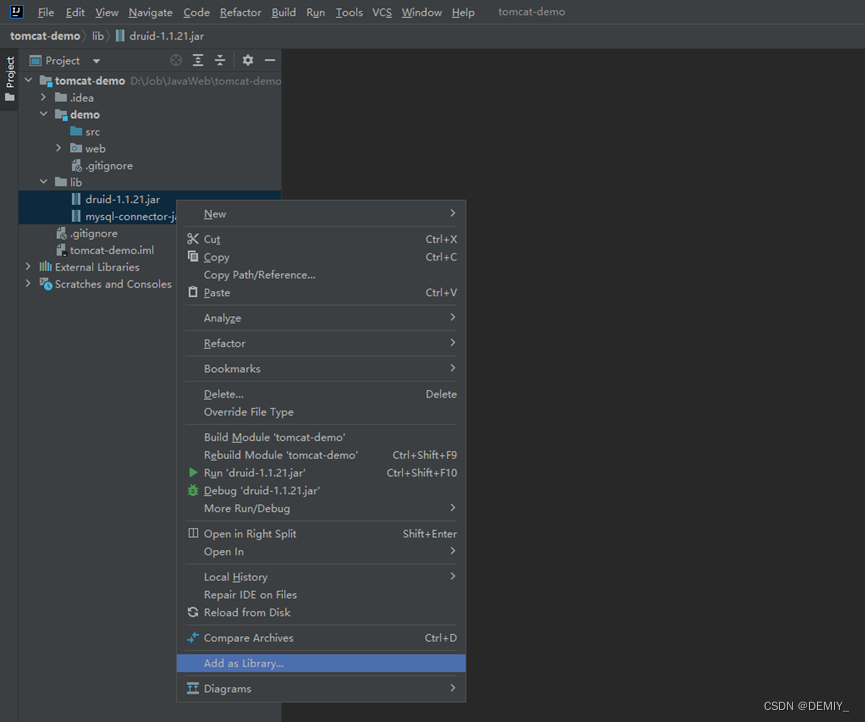Choose Delete... in the context menu
This screenshot has width=865, height=722.
click(321, 394)
